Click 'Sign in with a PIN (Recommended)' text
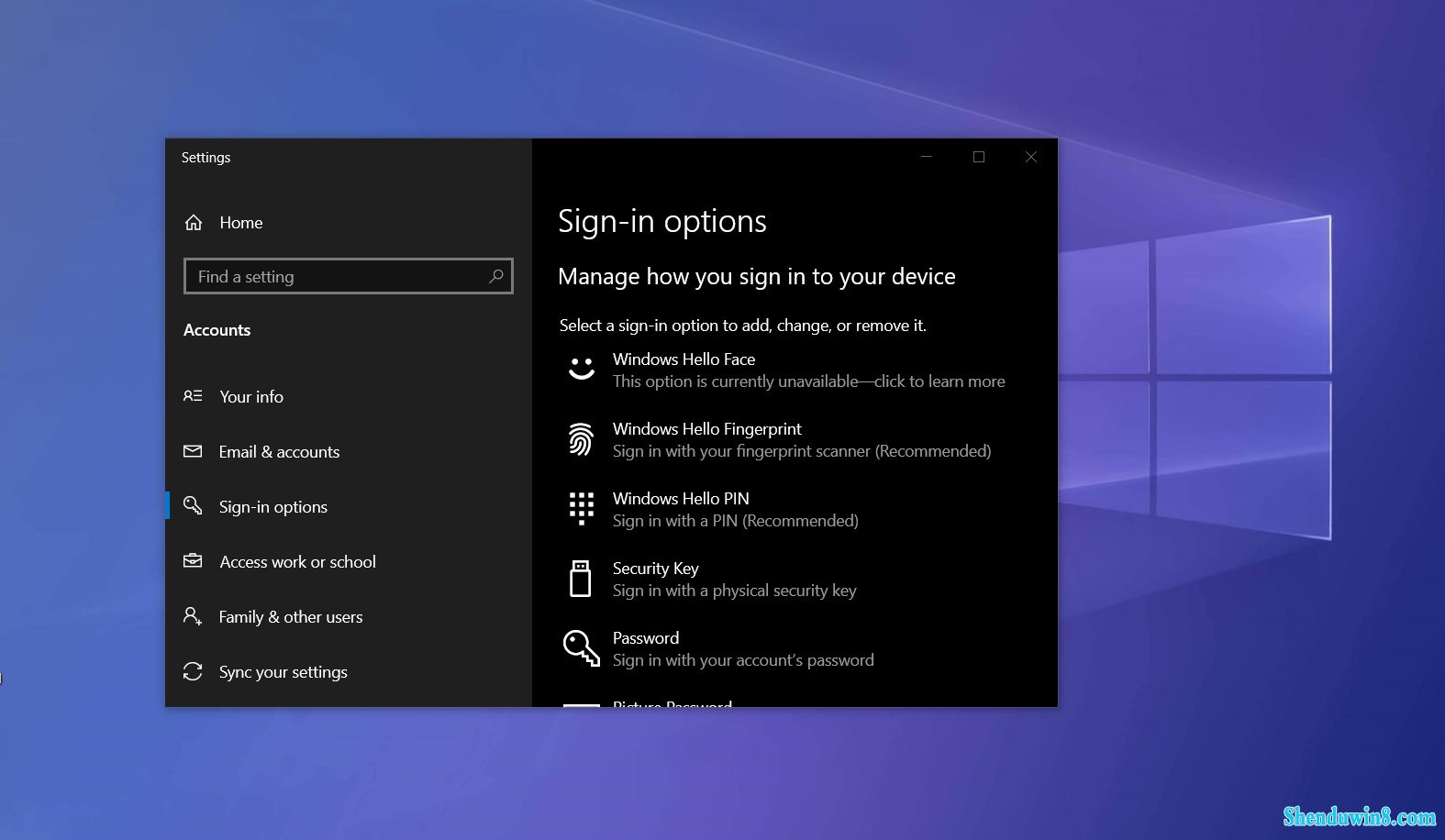 (x=736, y=521)
